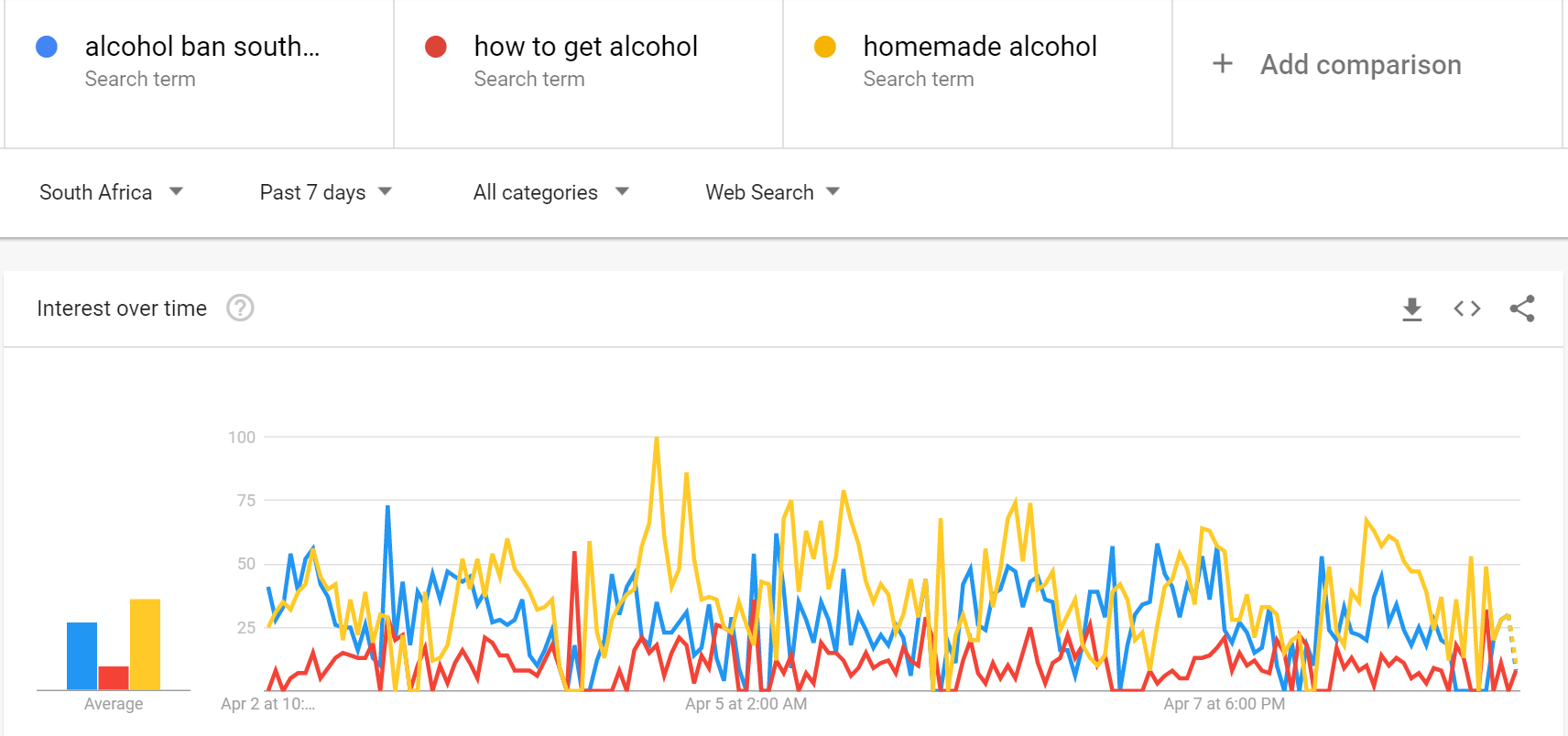Click the yellow dot for homemade alcohol
This screenshot has width=1568, height=736.
pyautogui.click(x=825, y=47)
